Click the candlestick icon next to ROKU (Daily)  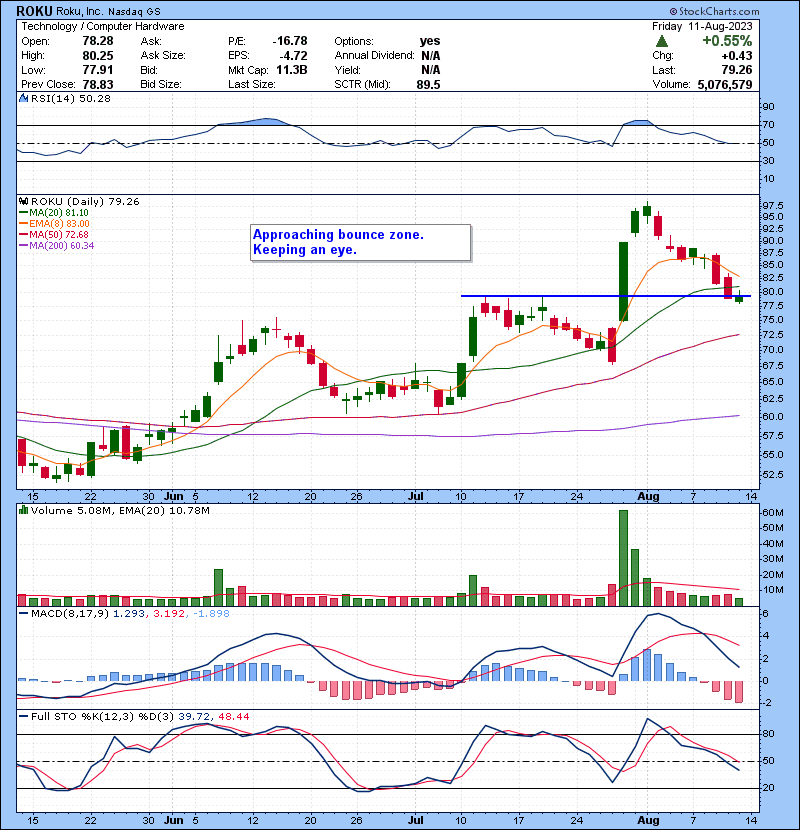point(23,202)
